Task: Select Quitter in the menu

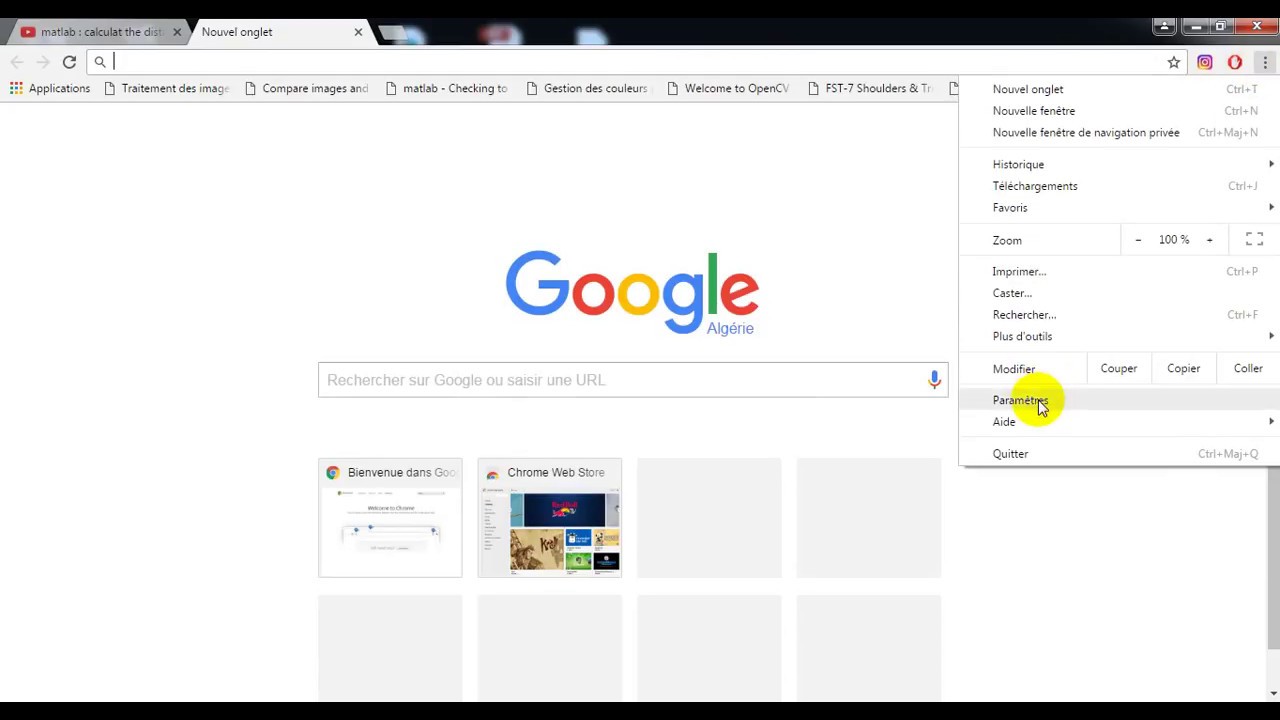Action: point(1119,454)
